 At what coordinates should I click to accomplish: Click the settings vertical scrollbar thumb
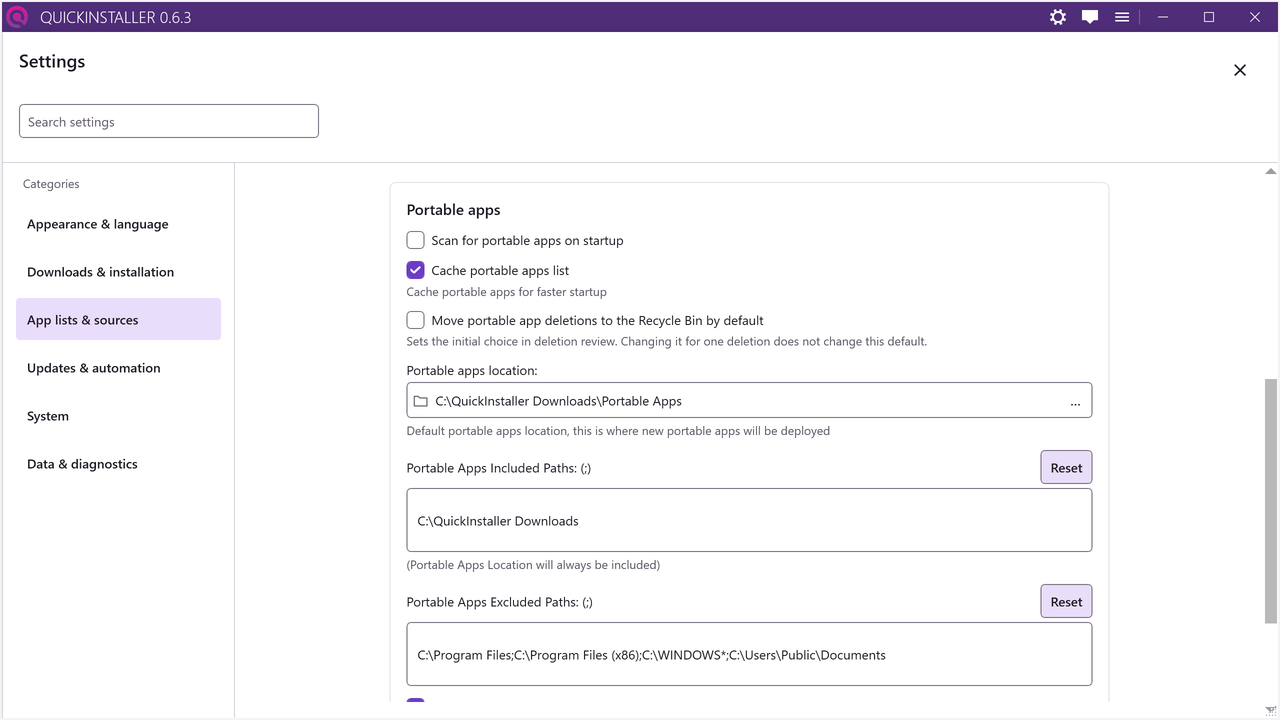click(x=1270, y=501)
